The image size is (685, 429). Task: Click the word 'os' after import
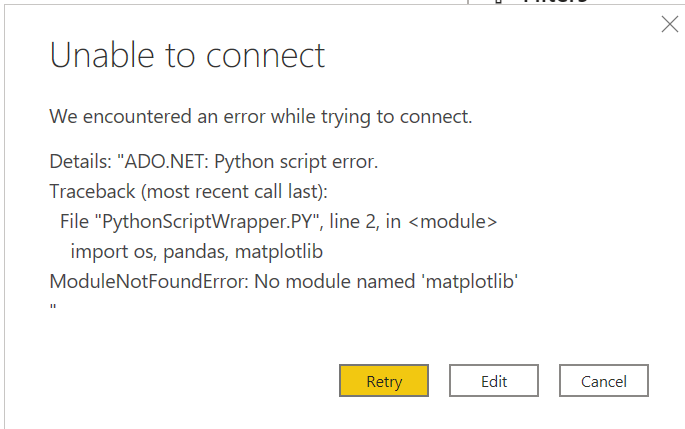click(x=143, y=252)
